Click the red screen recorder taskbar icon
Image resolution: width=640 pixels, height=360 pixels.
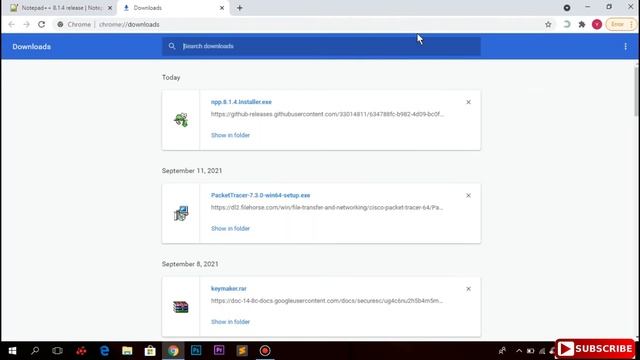click(265, 351)
